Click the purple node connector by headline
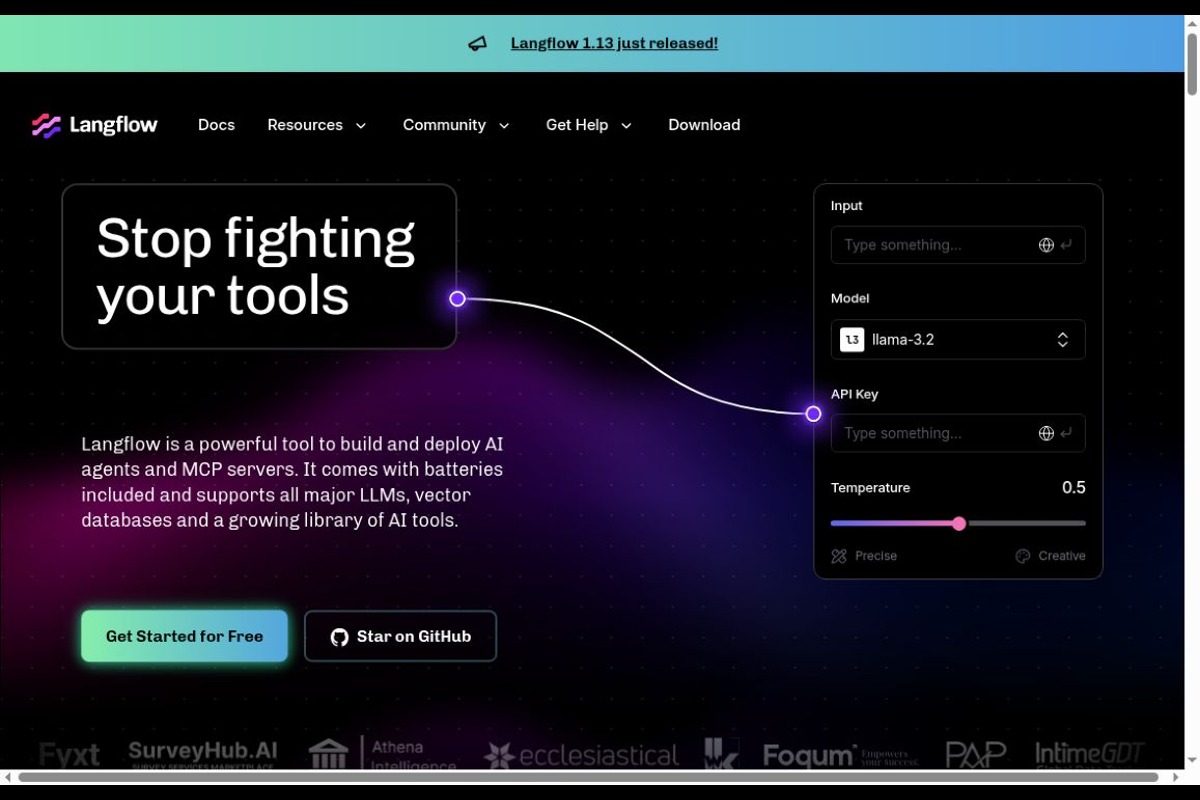 (x=457, y=299)
